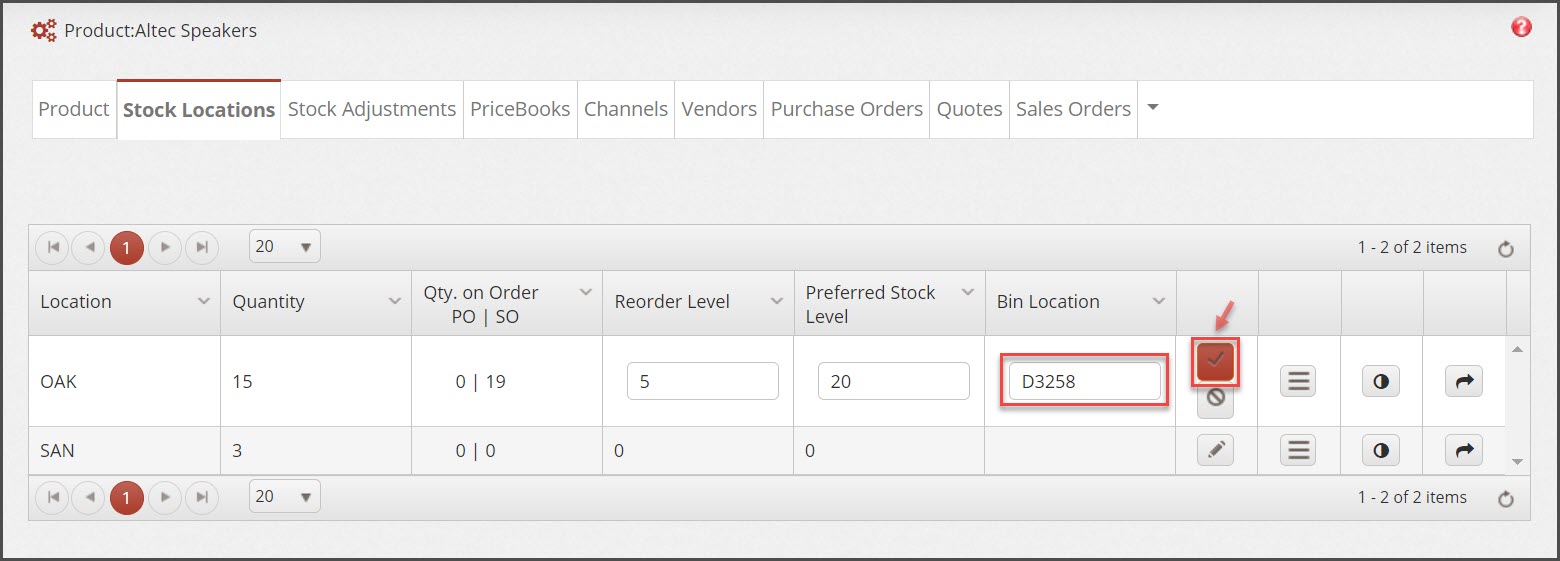This screenshot has width=1560, height=561.
Task: Open the list menu icon for OAK
Action: tap(1298, 381)
